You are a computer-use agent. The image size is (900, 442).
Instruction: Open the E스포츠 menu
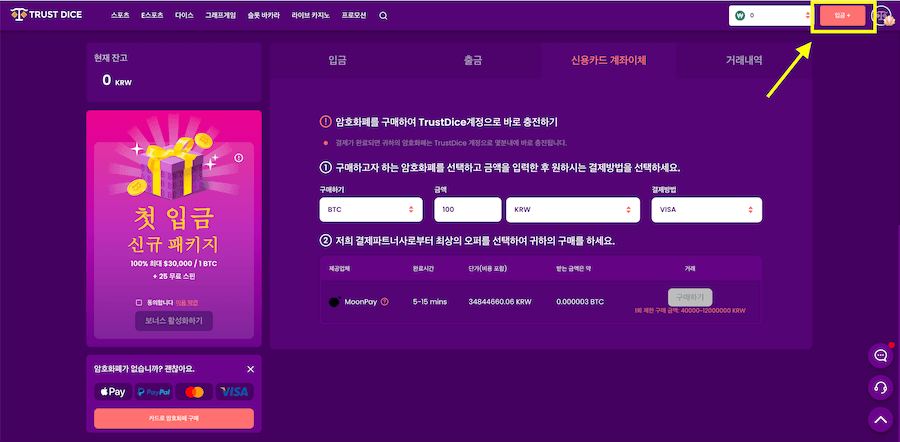pos(152,16)
